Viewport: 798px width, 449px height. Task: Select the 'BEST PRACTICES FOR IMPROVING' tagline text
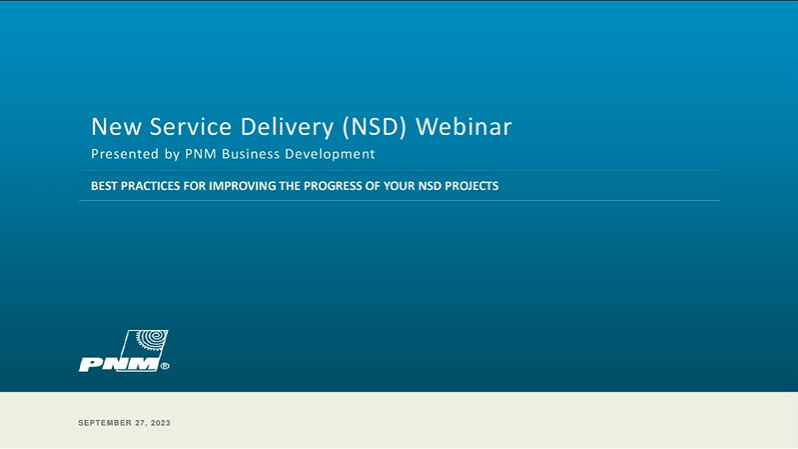294,186
